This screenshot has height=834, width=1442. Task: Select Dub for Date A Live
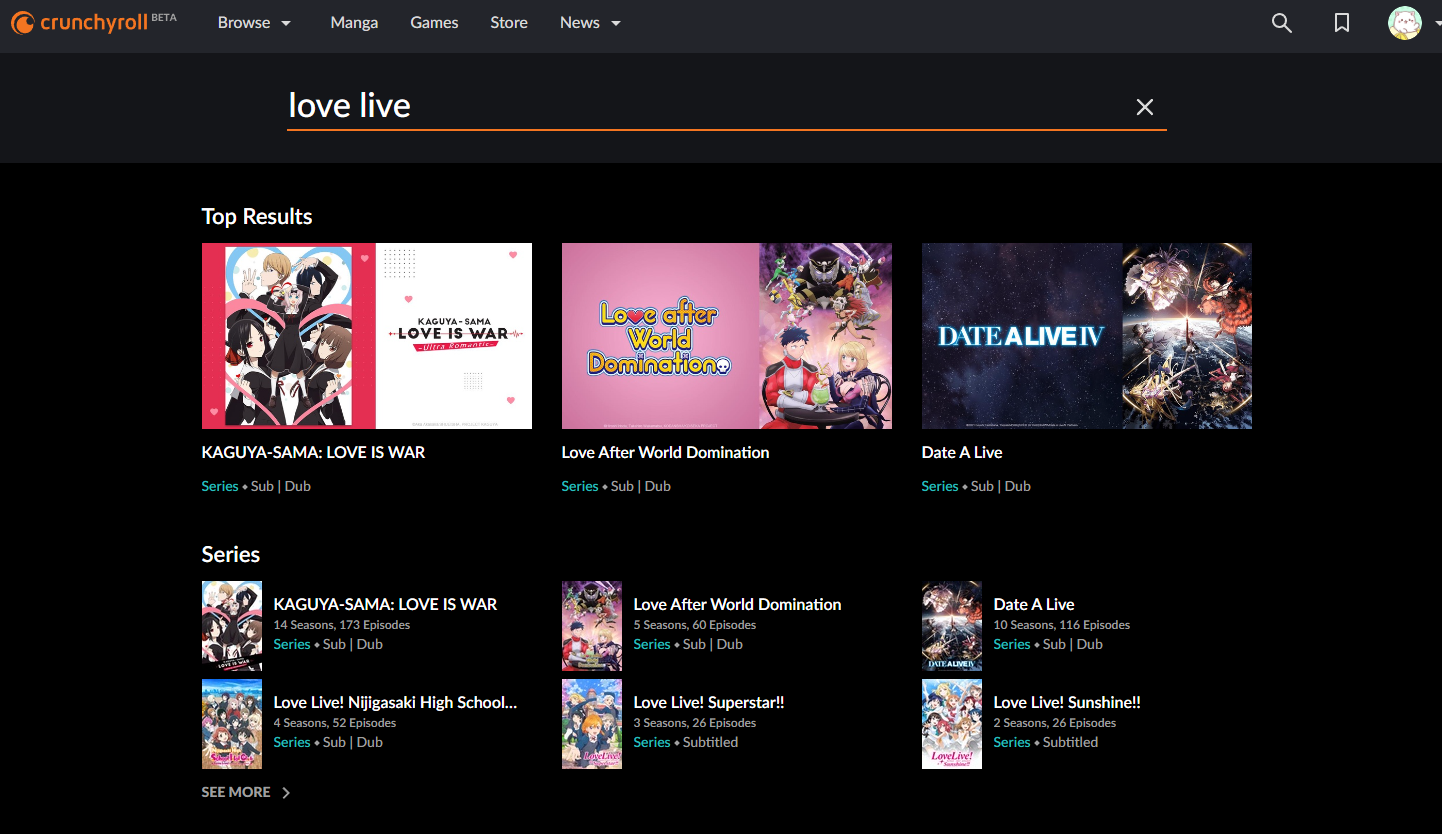pyautogui.click(x=1017, y=486)
